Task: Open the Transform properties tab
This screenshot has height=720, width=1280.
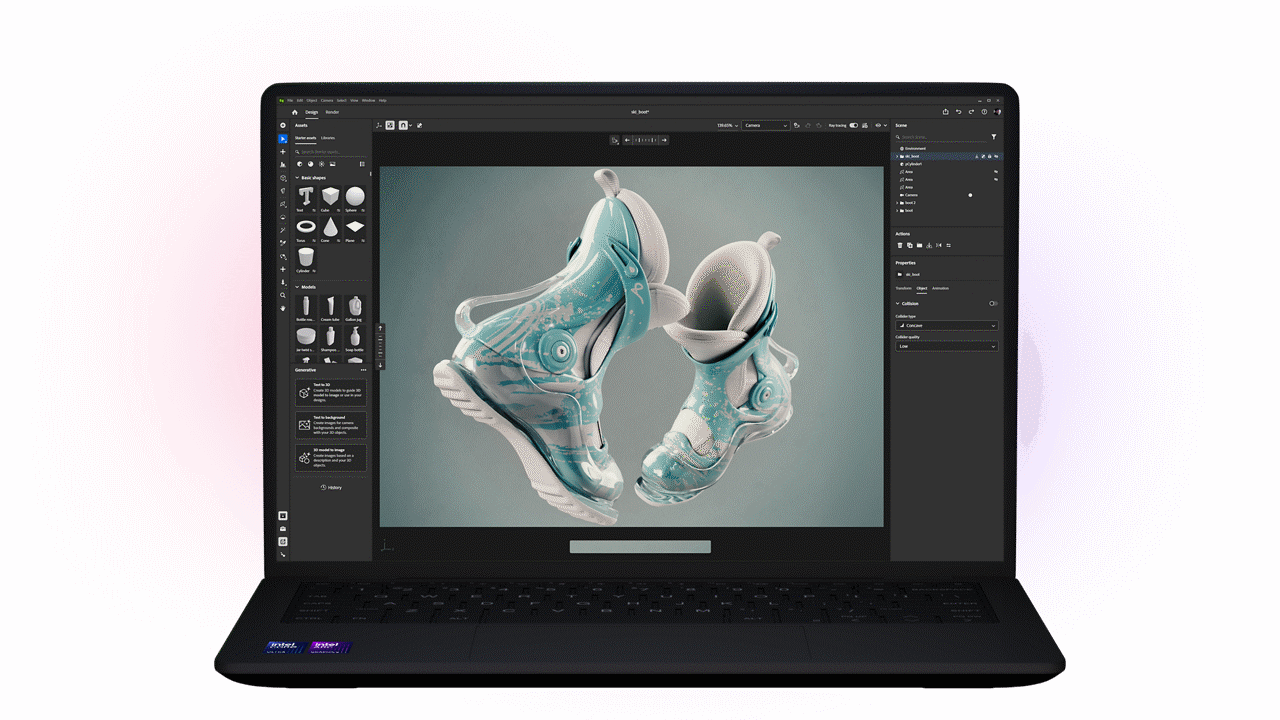Action: click(x=903, y=288)
